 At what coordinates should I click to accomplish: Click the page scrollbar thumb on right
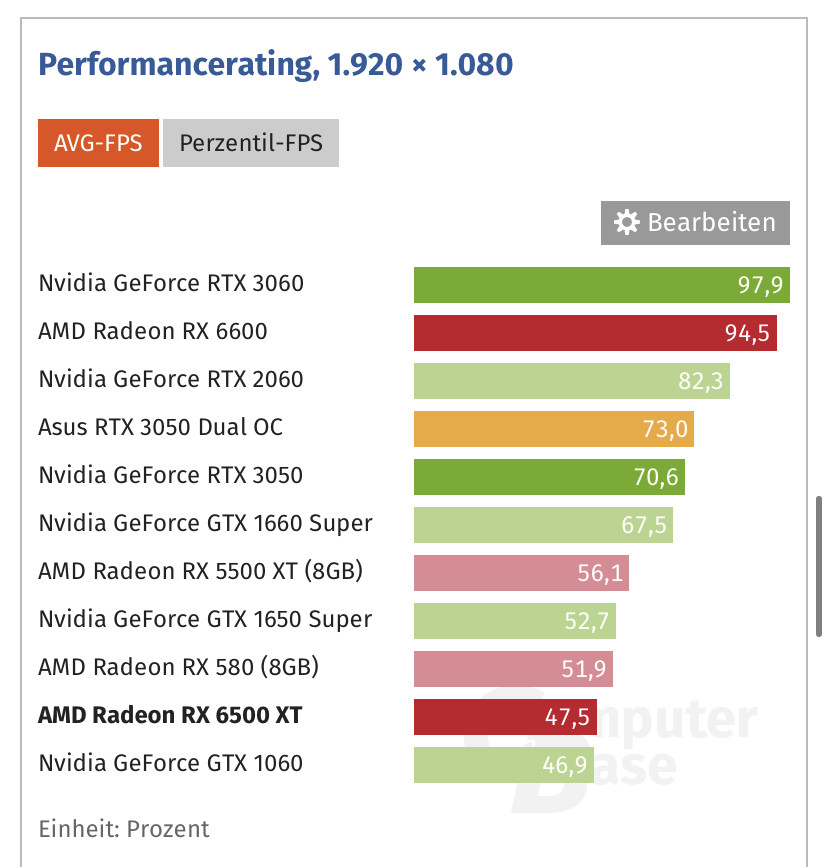click(820, 568)
